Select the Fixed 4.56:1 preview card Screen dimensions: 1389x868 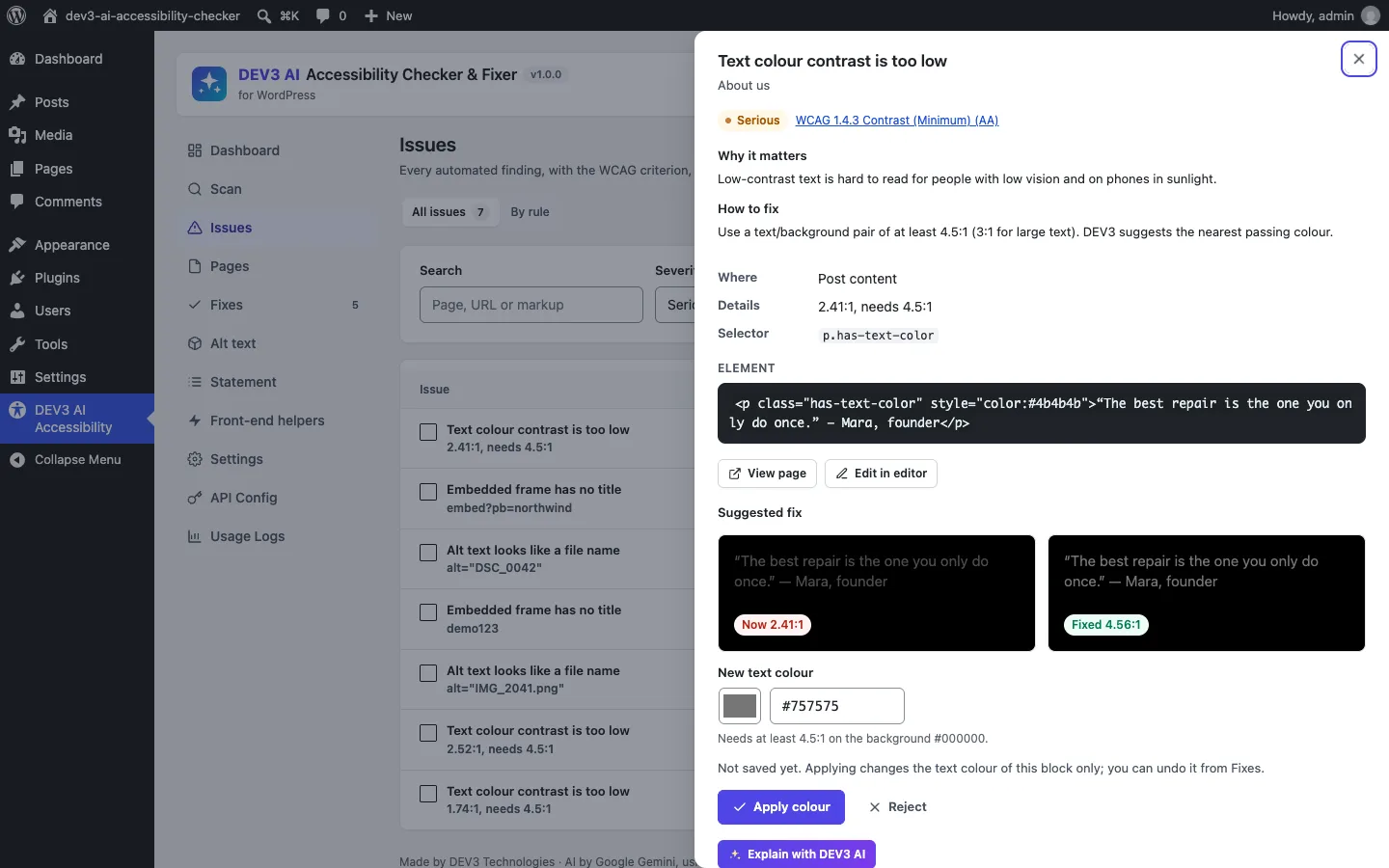tap(1207, 593)
